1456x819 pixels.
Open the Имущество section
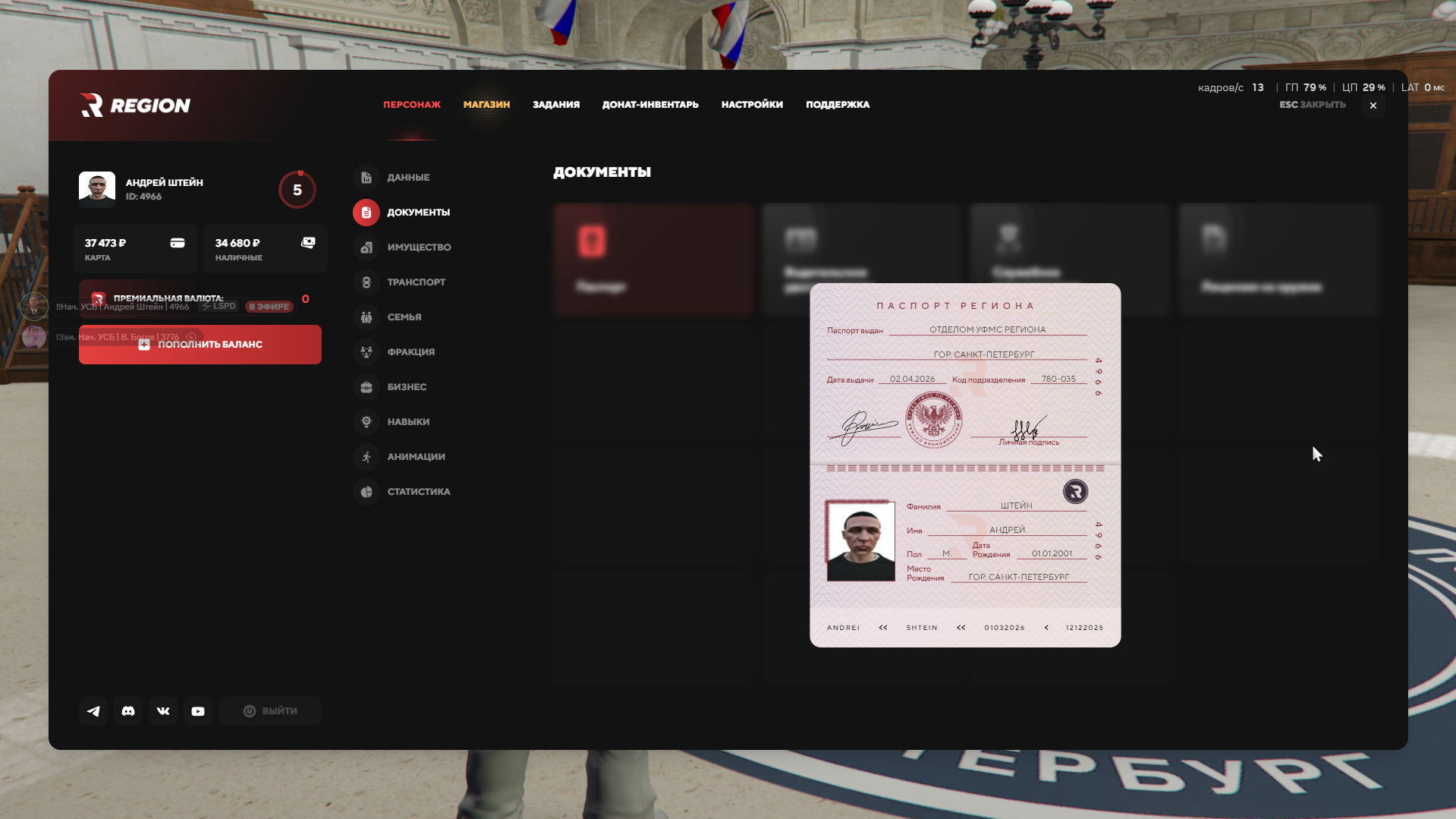[418, 247]
